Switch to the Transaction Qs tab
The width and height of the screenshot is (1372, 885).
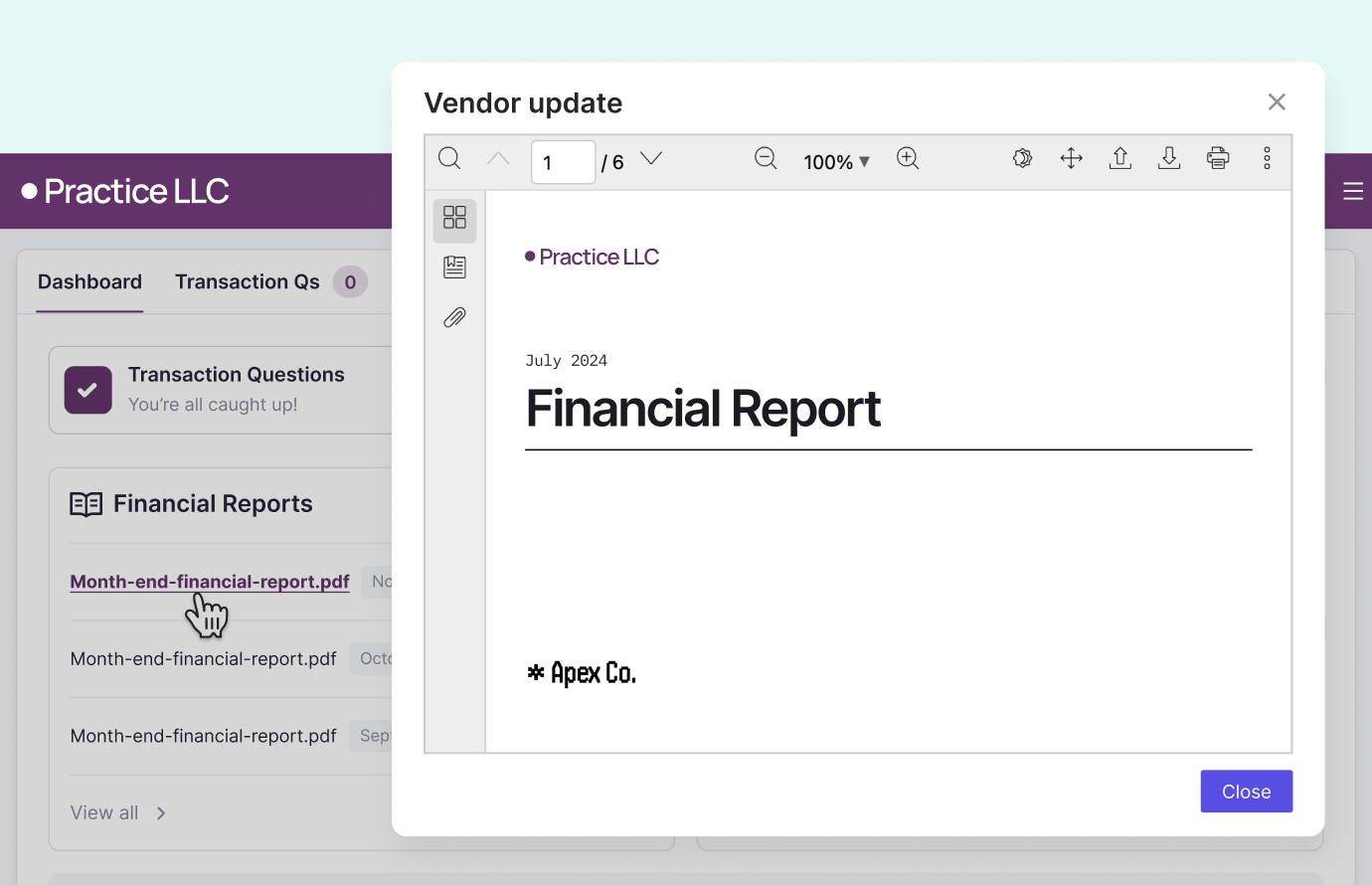(x=247, y=281)
